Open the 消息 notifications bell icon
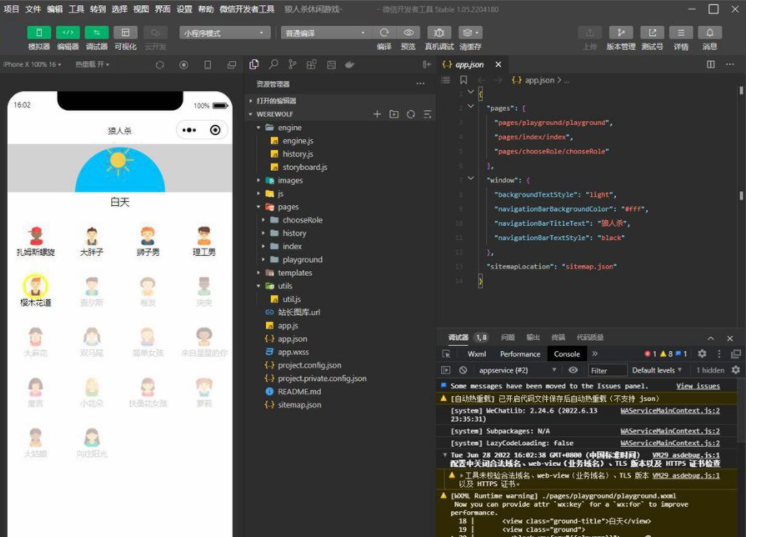This screenshot has height=537, width=757. (x=709, y=32)
